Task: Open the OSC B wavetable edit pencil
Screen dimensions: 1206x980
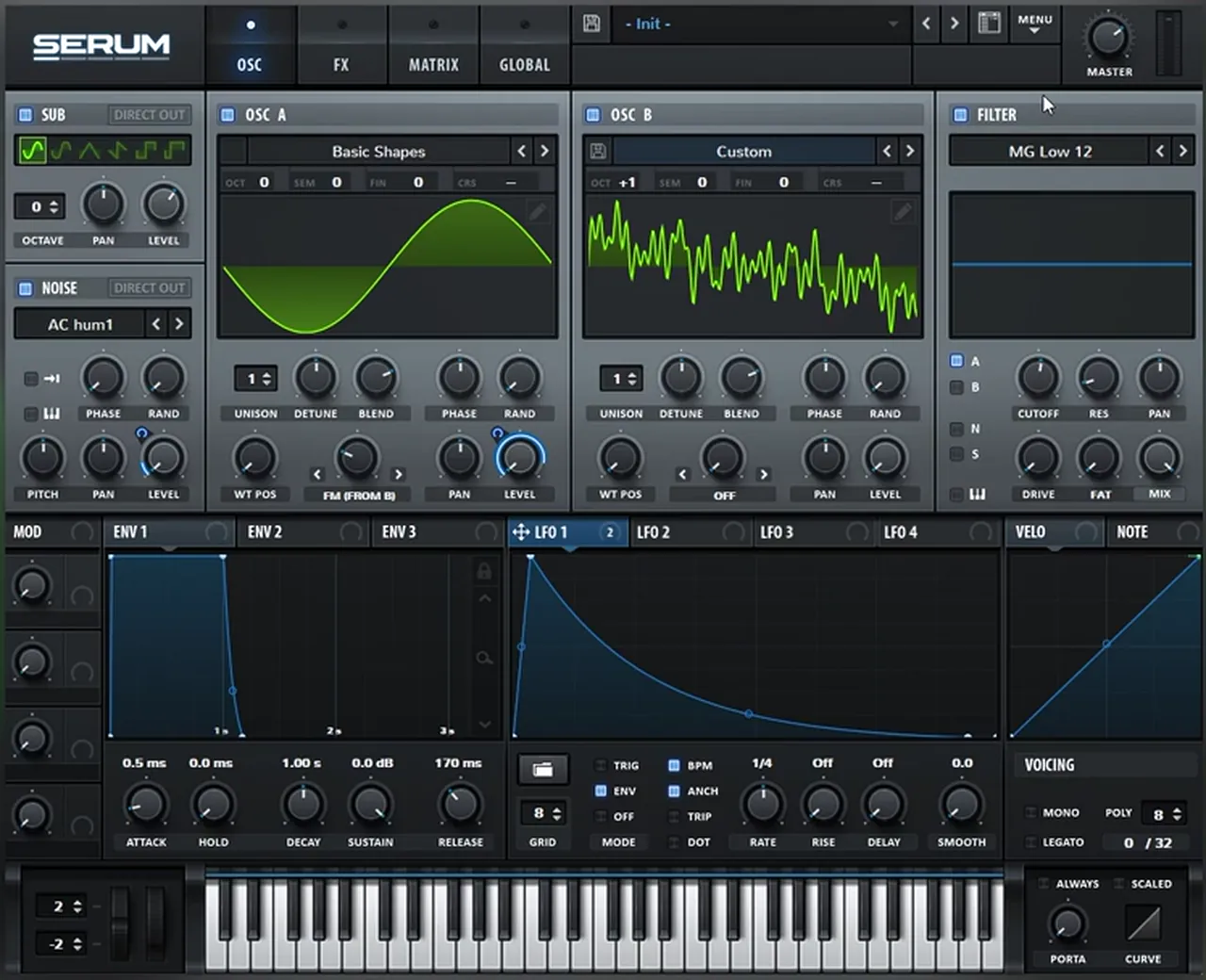Action: [x=902, y=212]
